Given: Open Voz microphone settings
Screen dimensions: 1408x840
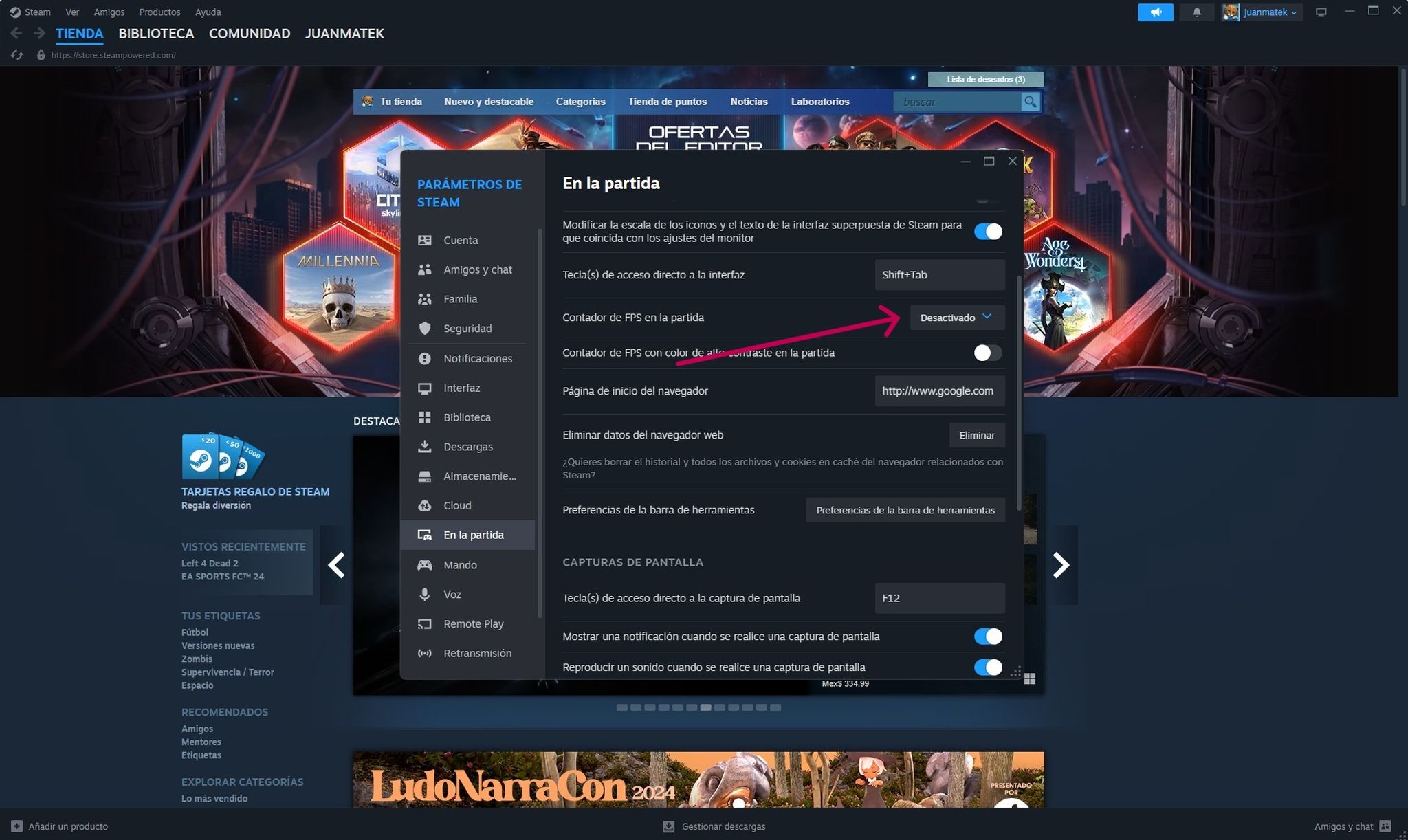Looking at the screenshot, I should [x=452, y=594].
